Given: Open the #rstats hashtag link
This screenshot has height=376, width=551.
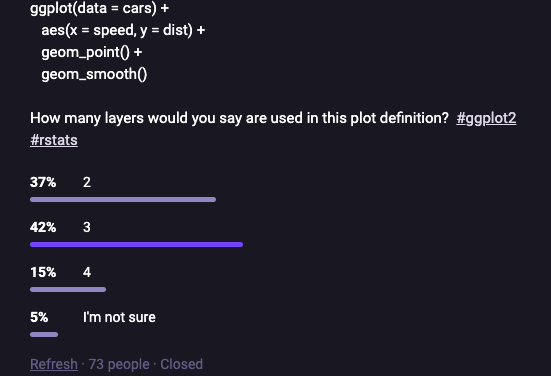Looking at the screenshot, I should tap(54, 140).
